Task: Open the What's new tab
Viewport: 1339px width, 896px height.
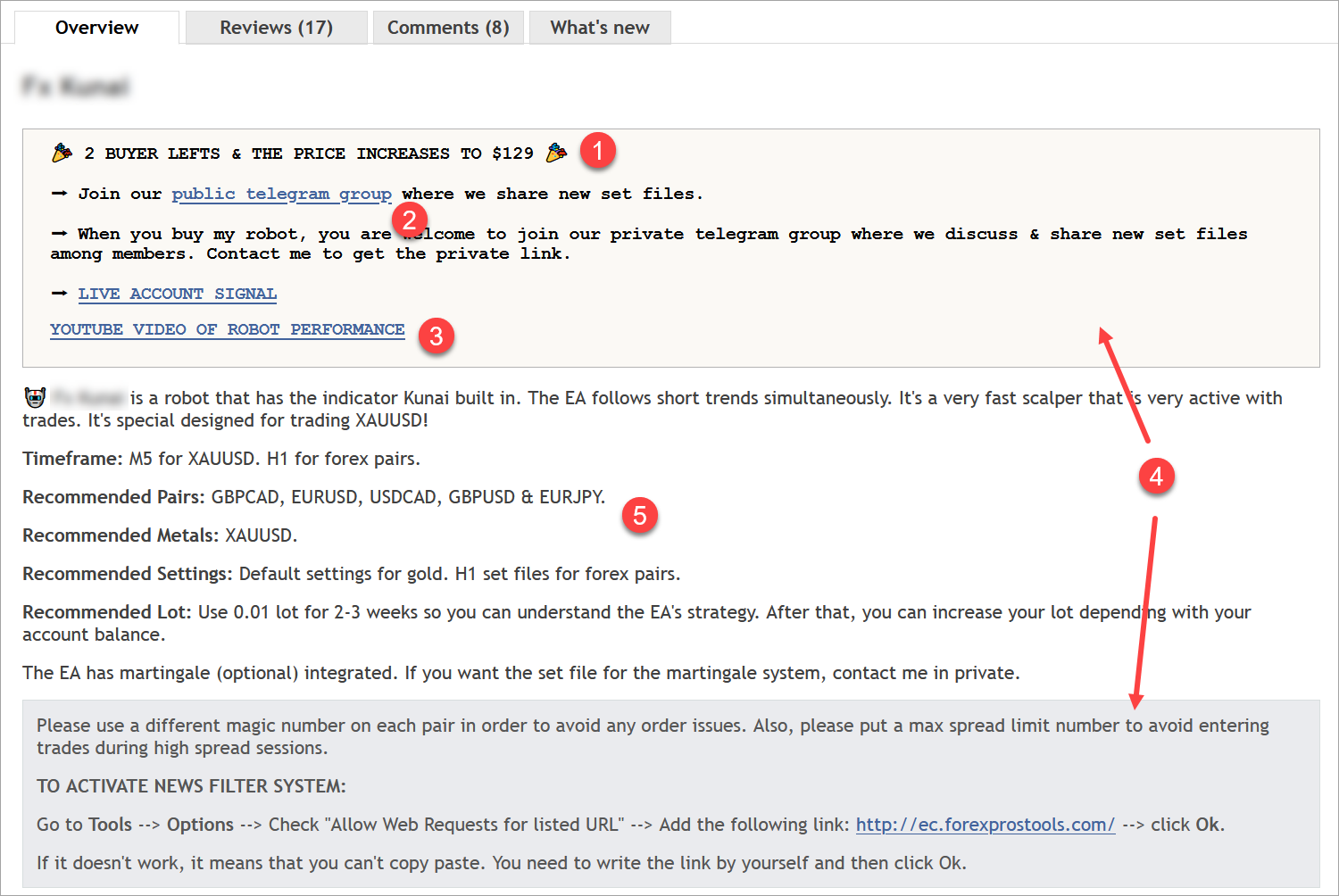Action: [x=600, y=28]
